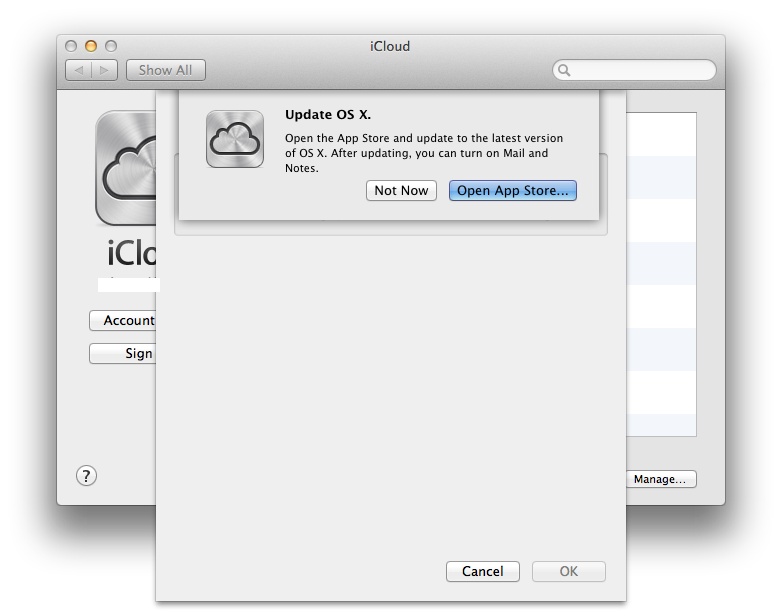Click the iCloud icon in the update dialog
782x612 pixels.
(x=235, y=139)
